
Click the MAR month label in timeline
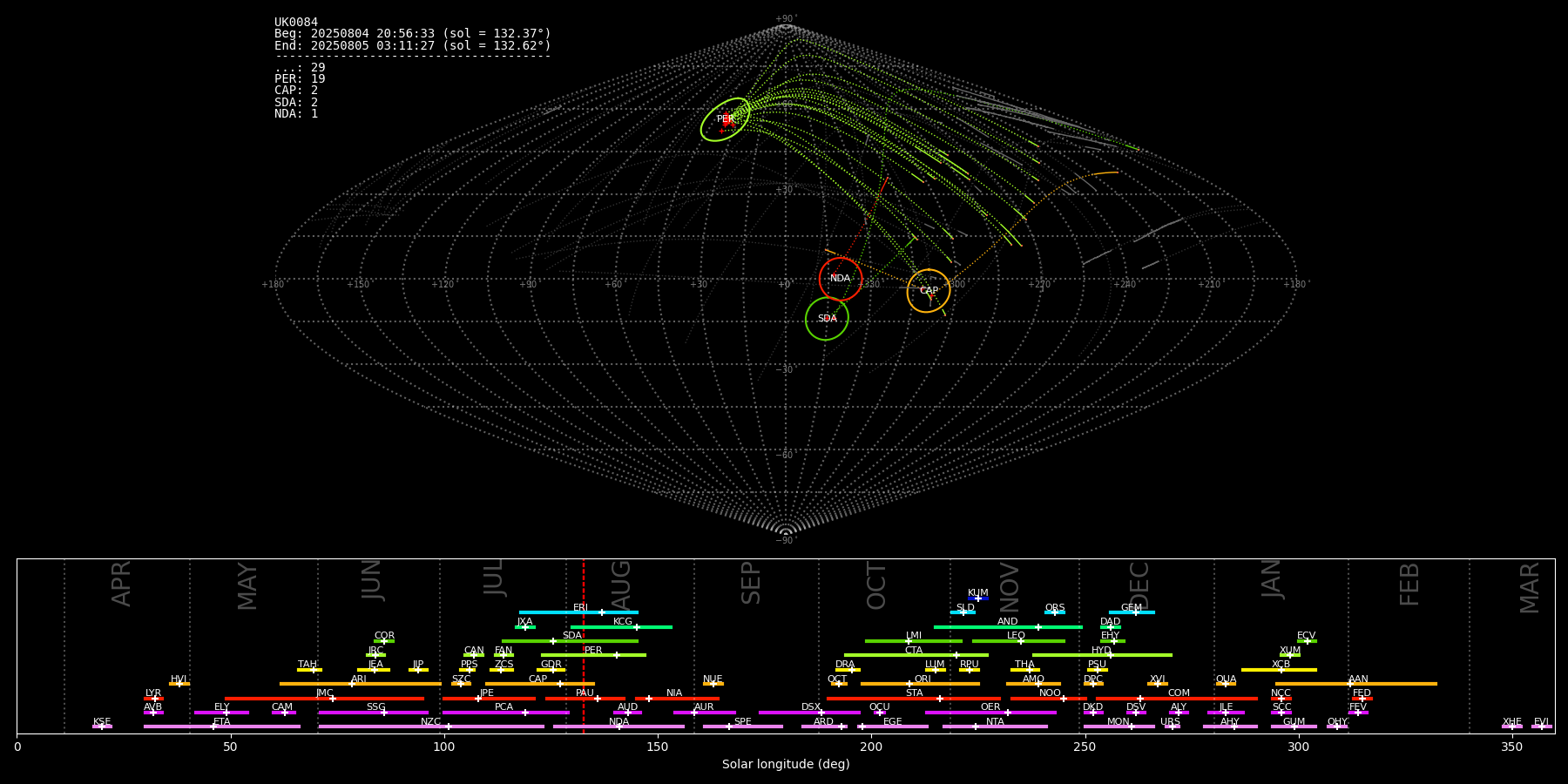[x=1530, y=588]
